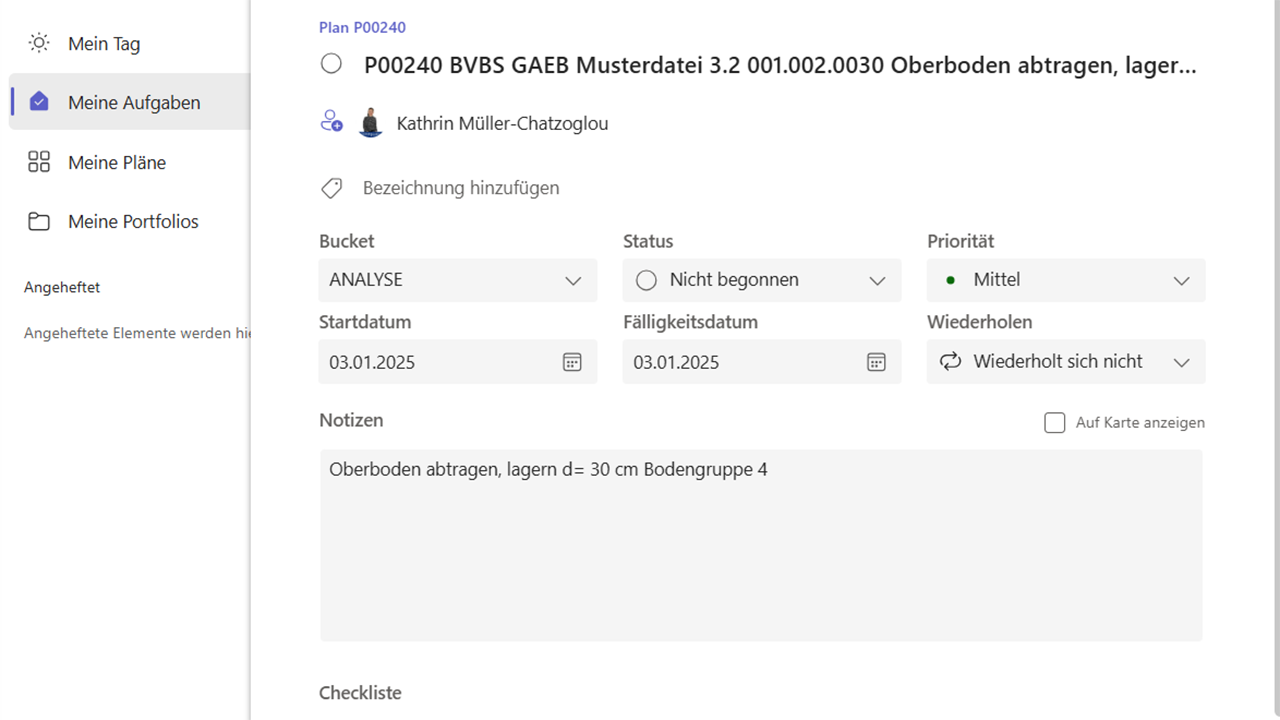Click Bezeichnung hinzufügen to add label
This screenshot has width=1280, height=720.
(461, 188)
